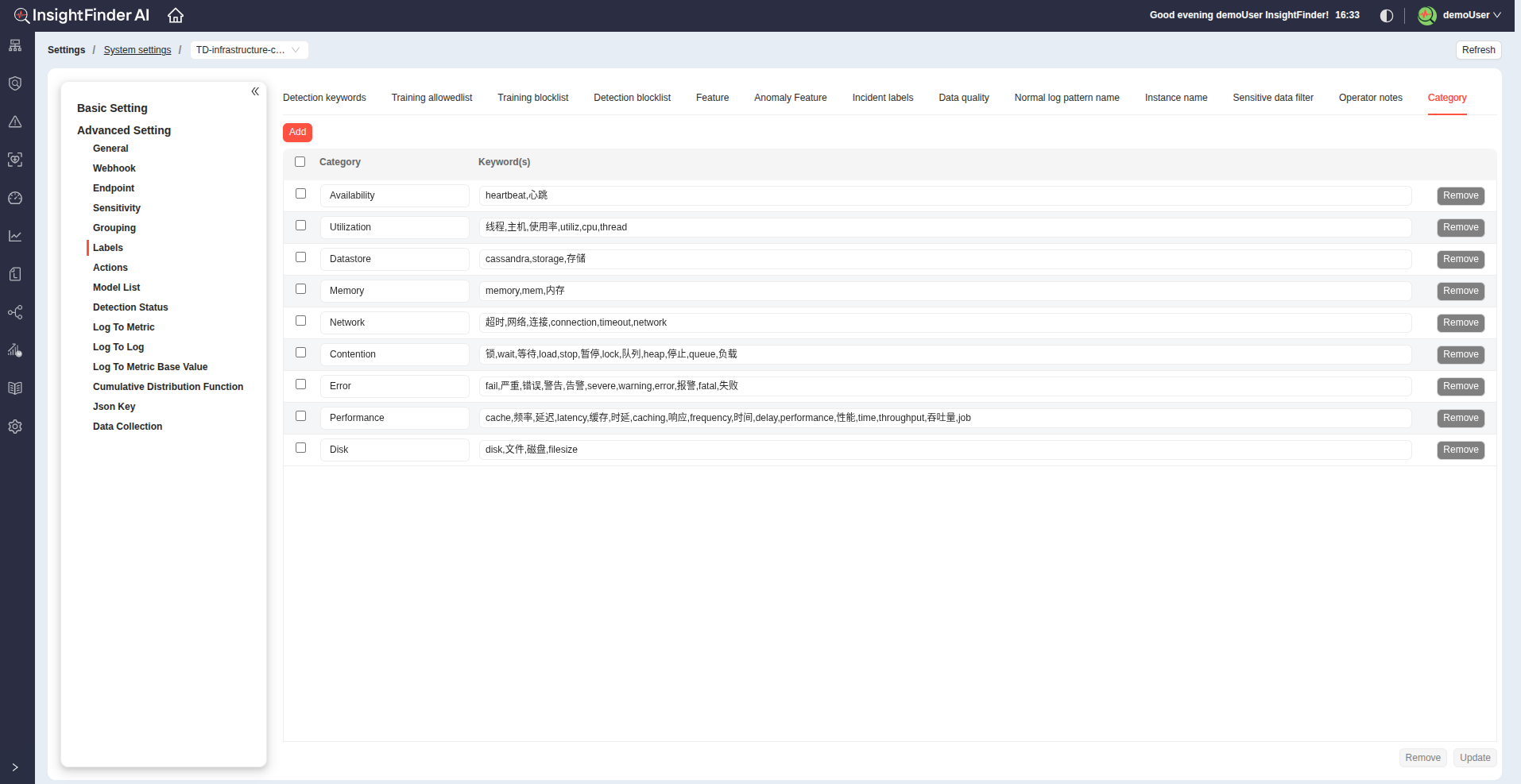This screenshot has height=784, width=1521.
Task: Expand the demoUser account menu
Action: click(1461, 15)
